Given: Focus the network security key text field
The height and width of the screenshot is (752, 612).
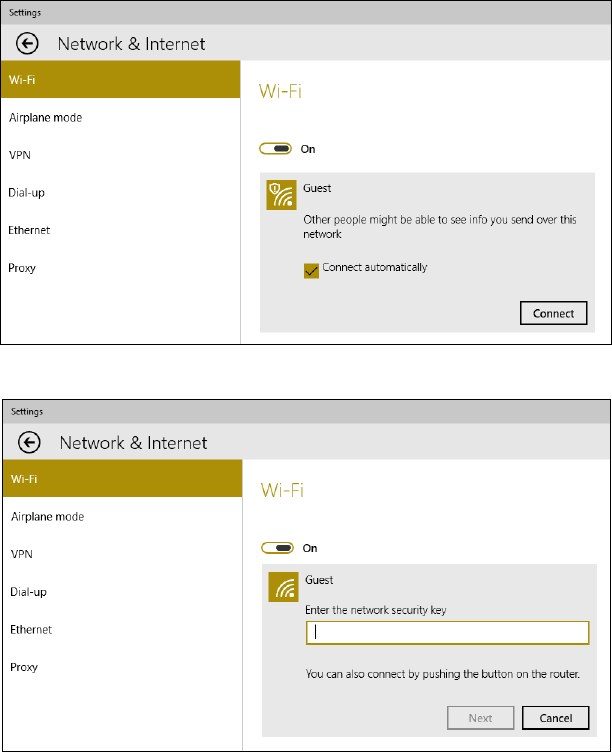Looking at the screenshot, I should coord(447,632).
